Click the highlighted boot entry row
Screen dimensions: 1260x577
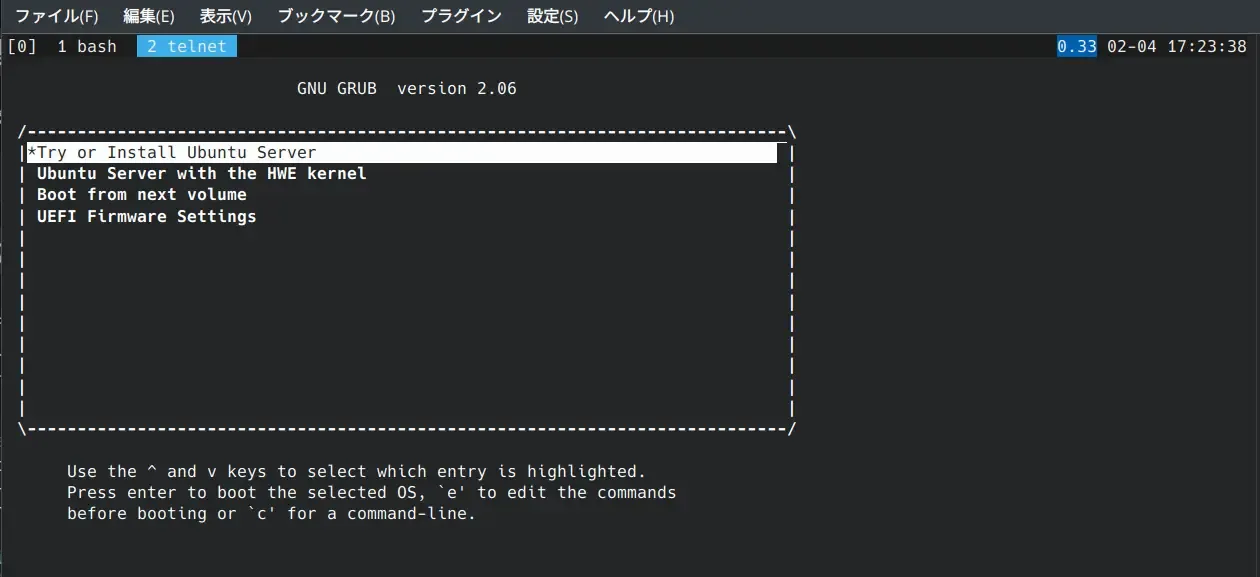[400, 152]
